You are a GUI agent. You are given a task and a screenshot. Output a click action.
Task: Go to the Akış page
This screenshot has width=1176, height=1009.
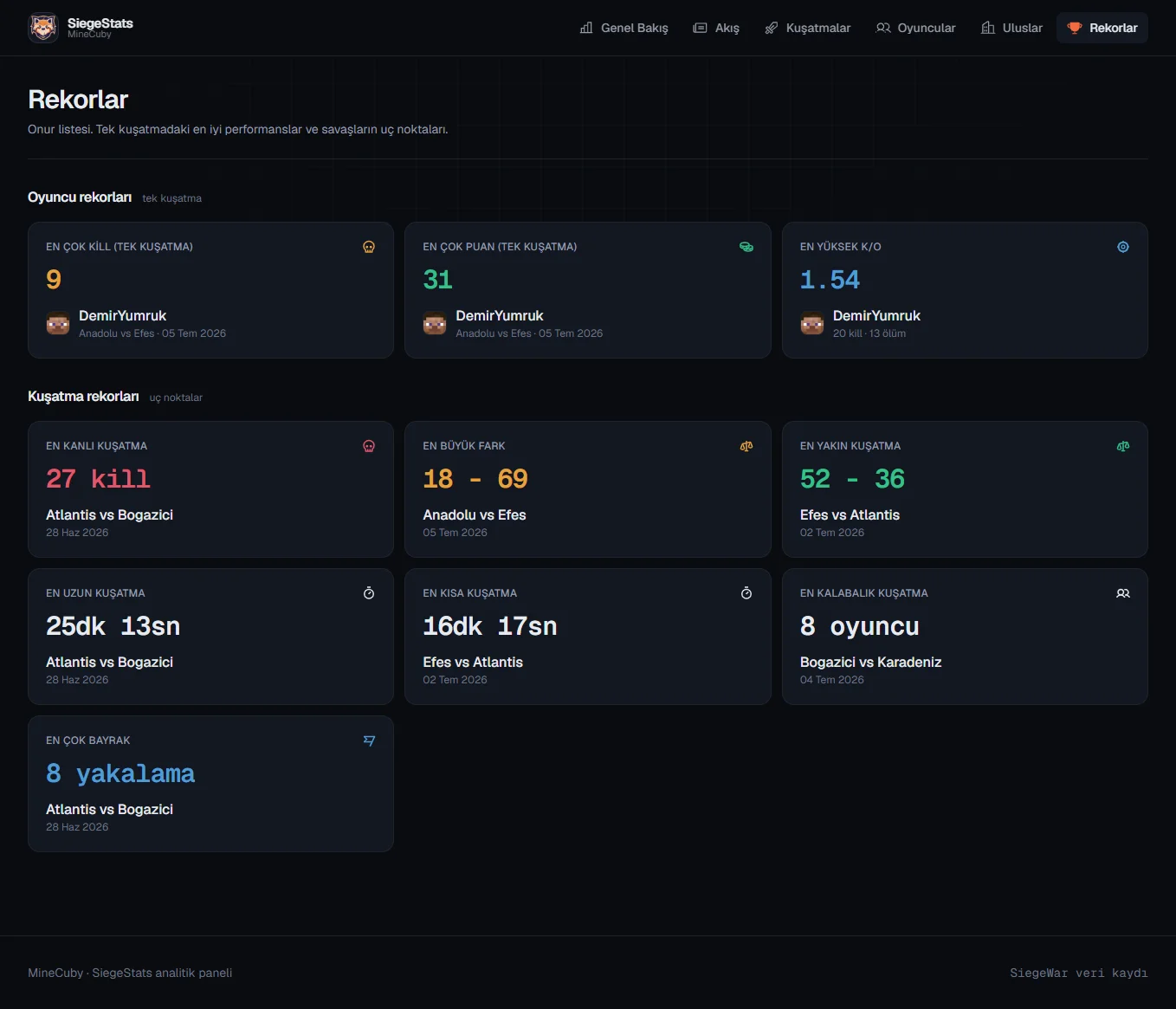pyautogui.click(x=716, y=28)
